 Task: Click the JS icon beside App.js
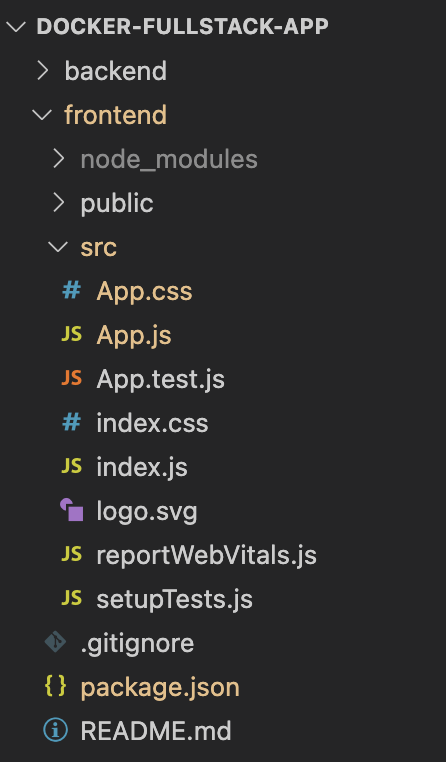[x=71, y=334]
